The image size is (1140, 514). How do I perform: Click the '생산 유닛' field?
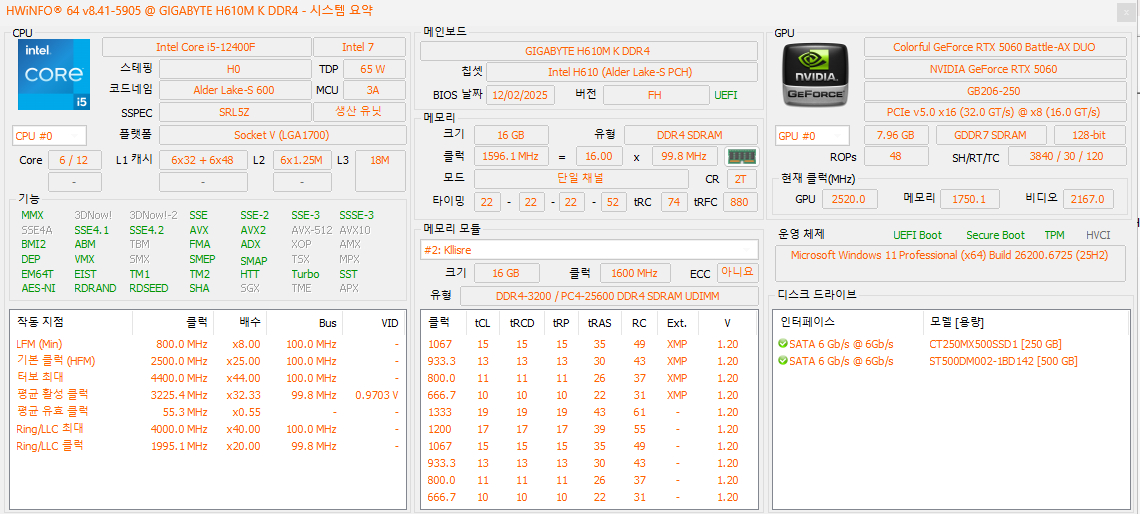click(x=359, y=113)
